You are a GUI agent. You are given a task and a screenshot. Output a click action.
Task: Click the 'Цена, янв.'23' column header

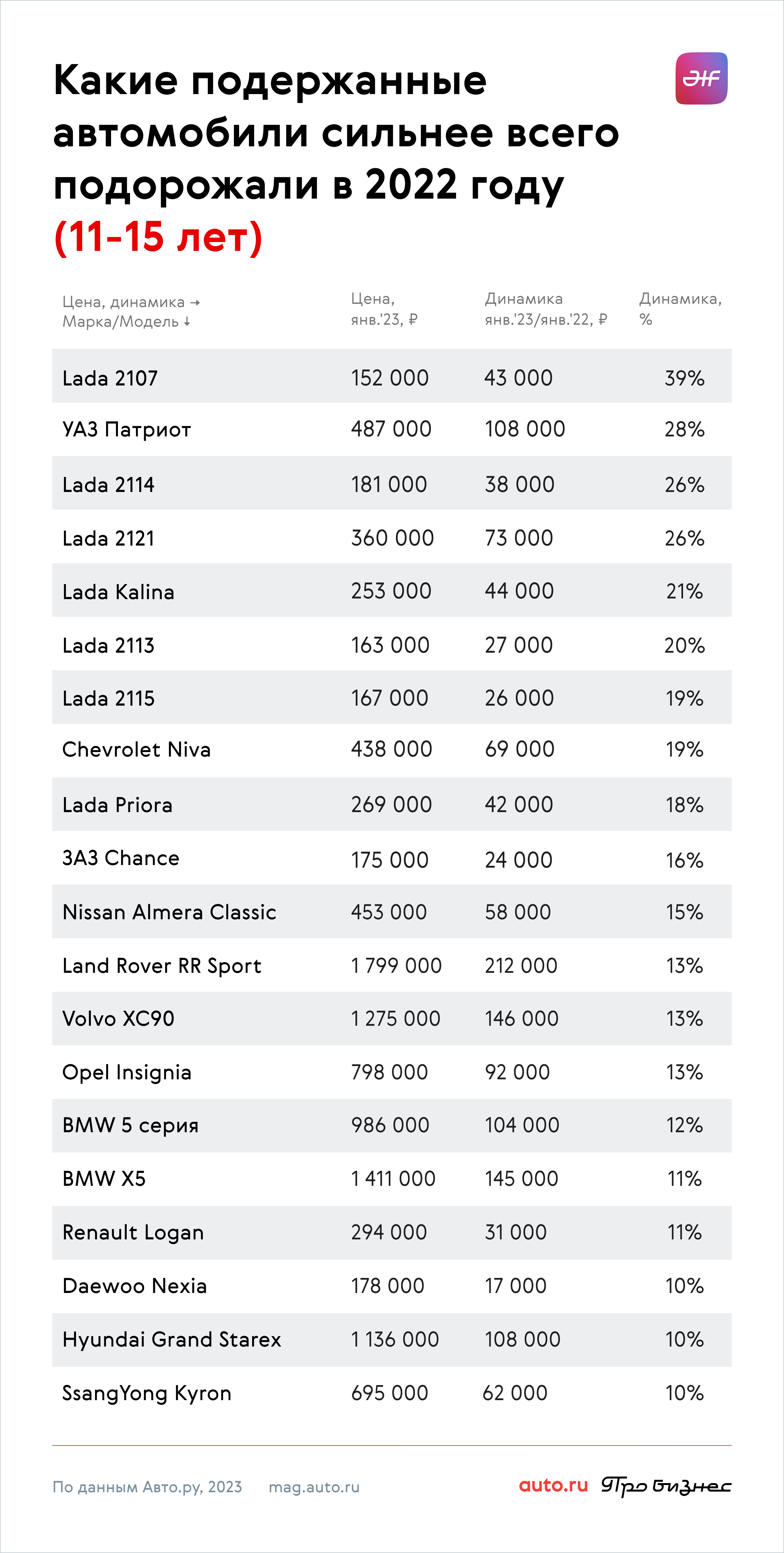[x=384, y=309]
